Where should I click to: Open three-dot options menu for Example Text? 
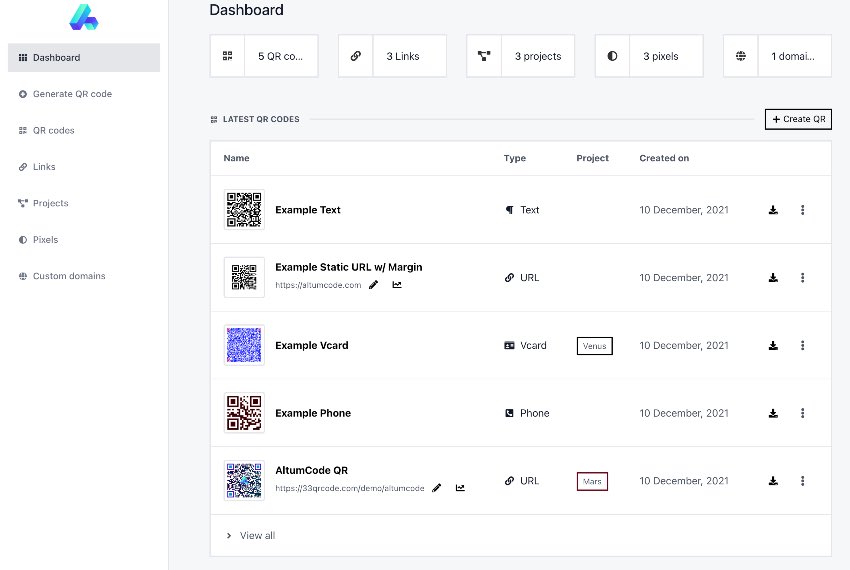803,210
